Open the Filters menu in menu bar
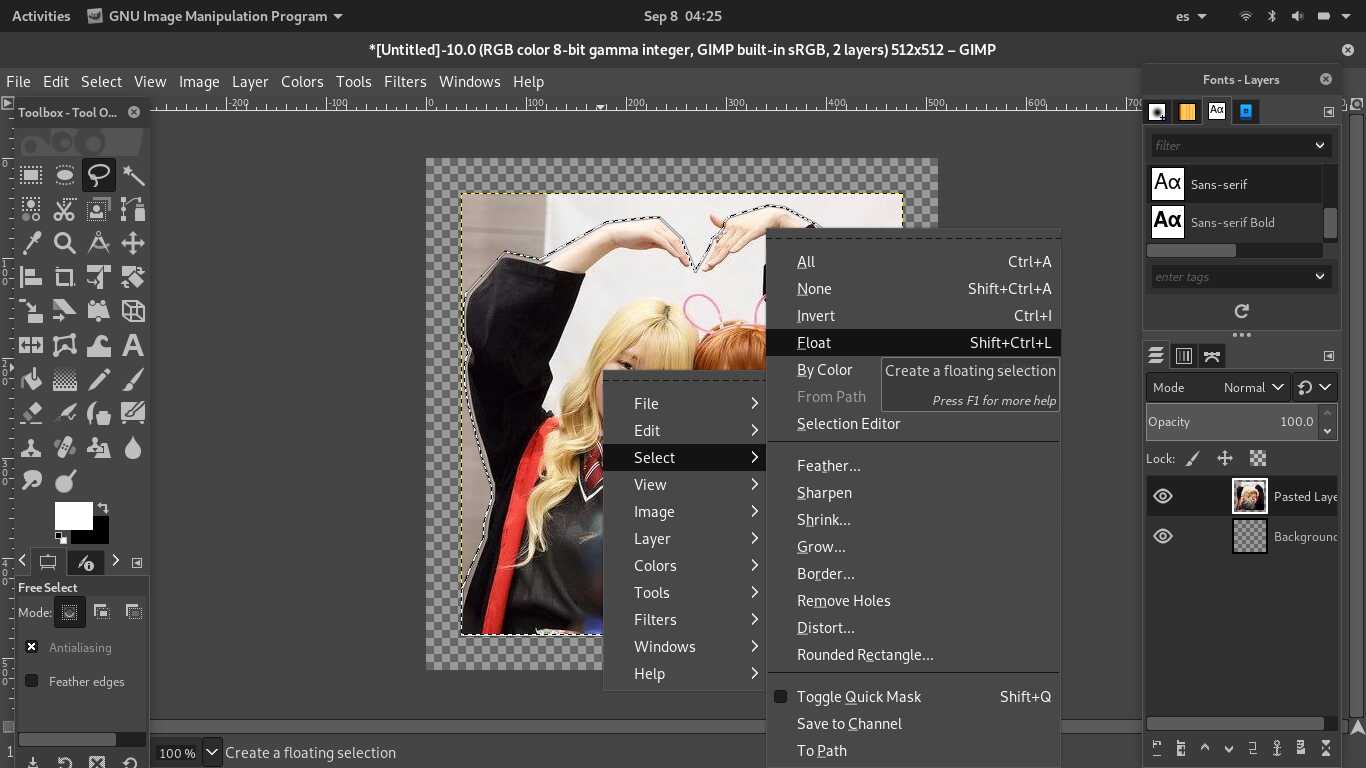The height and width of the screenshot is (768, 1366). coord(405,82)
